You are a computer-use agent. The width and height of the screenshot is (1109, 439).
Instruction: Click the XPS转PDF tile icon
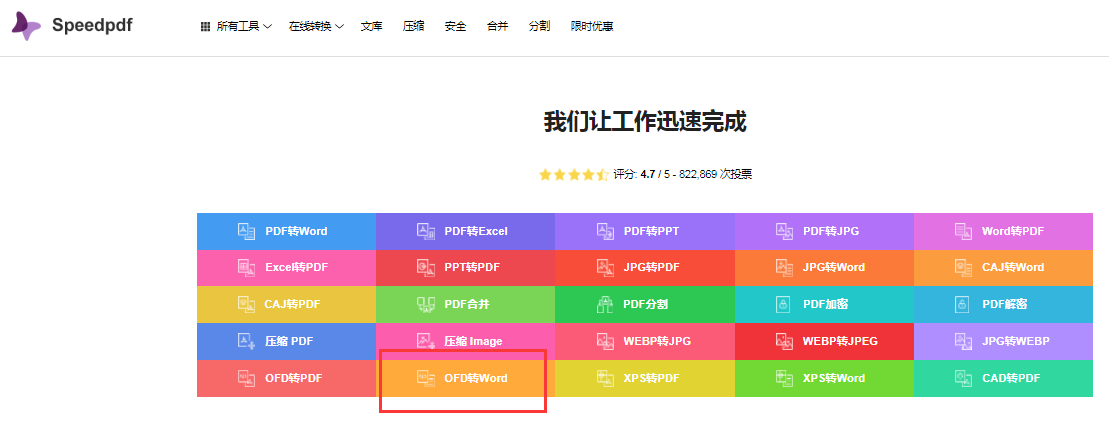point(605,378)
